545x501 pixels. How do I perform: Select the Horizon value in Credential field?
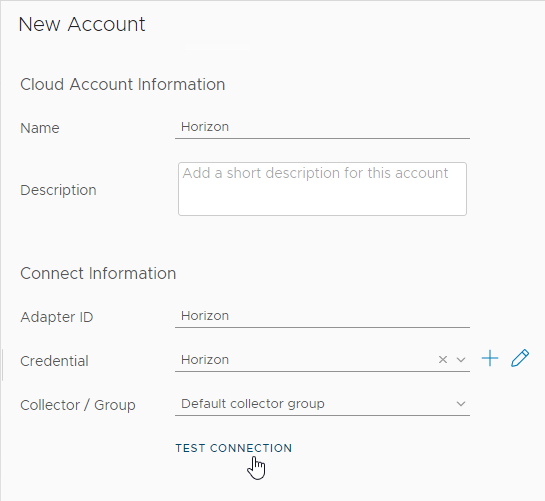(205, 359)
